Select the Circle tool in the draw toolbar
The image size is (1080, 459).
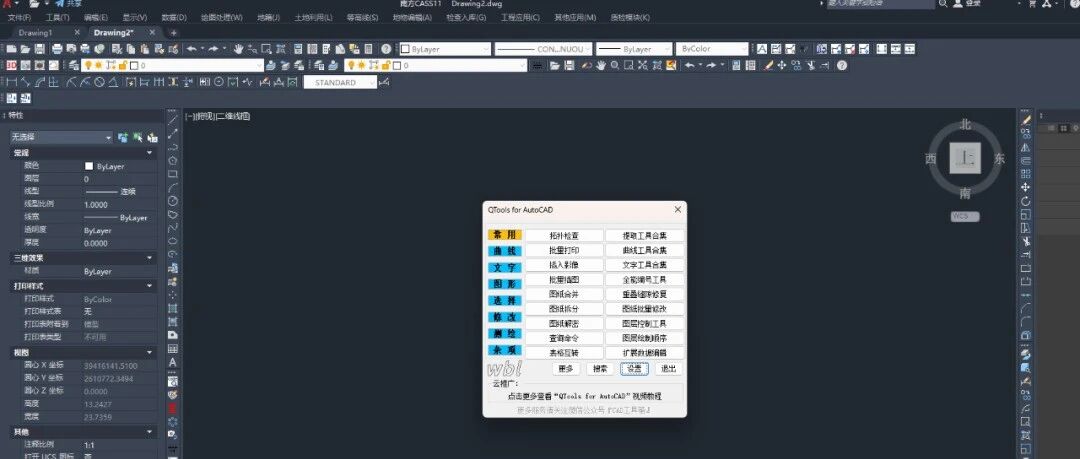tap(173, 201)
